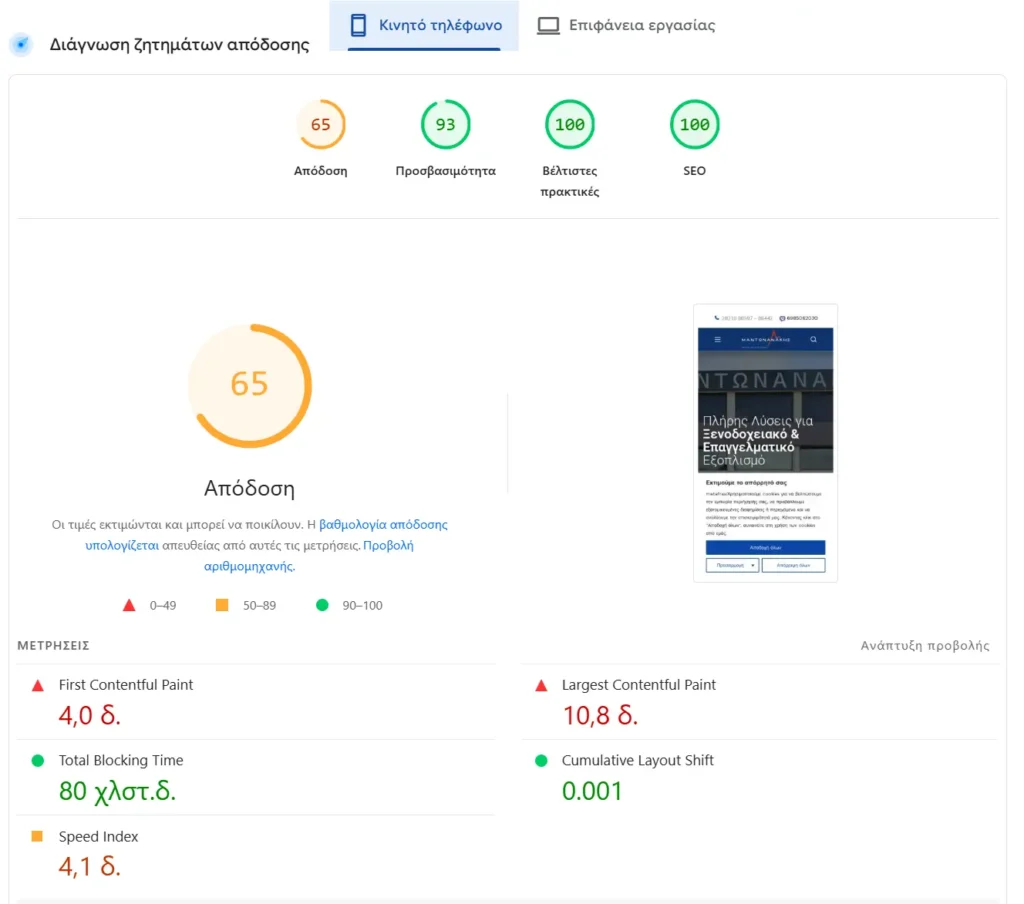The height and width of the screenshot is (904, 1024).
Task: Select the Απόδοση score gauge showing 65
Action: click(320, 125)
